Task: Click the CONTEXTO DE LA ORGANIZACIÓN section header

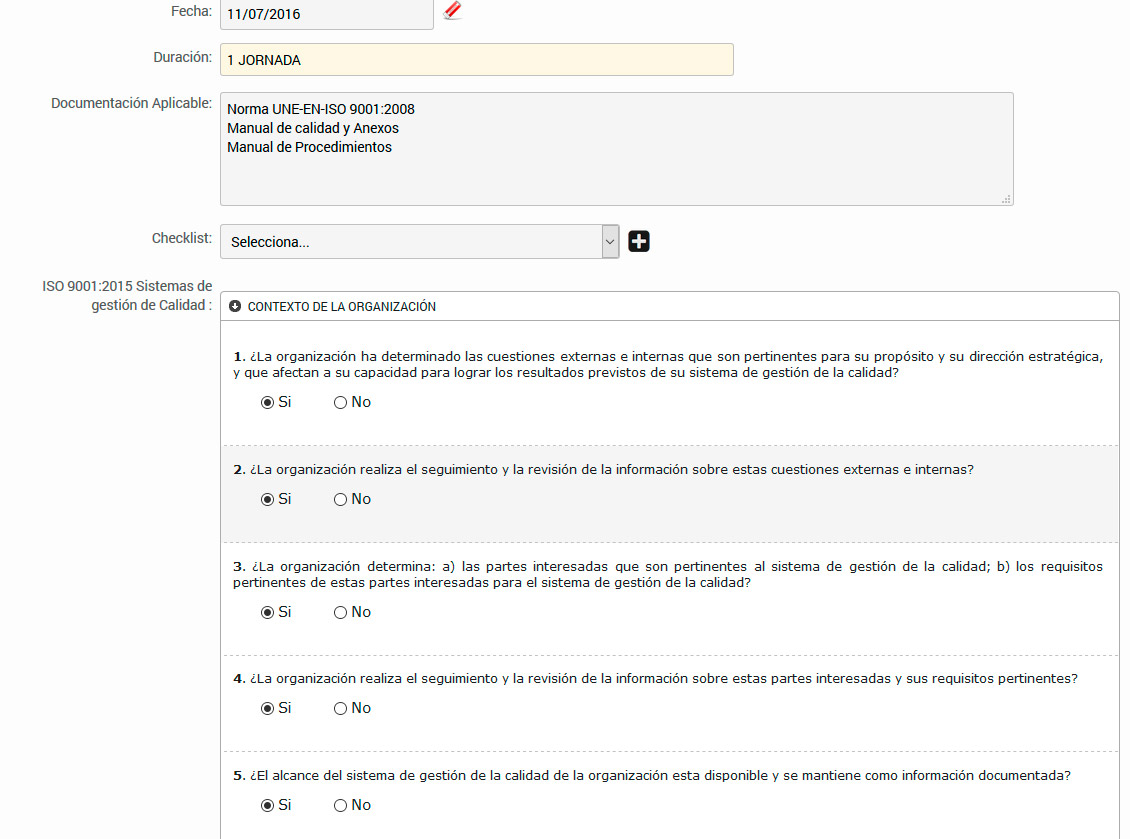Action: pyautogui.click(x=669, y=306)
